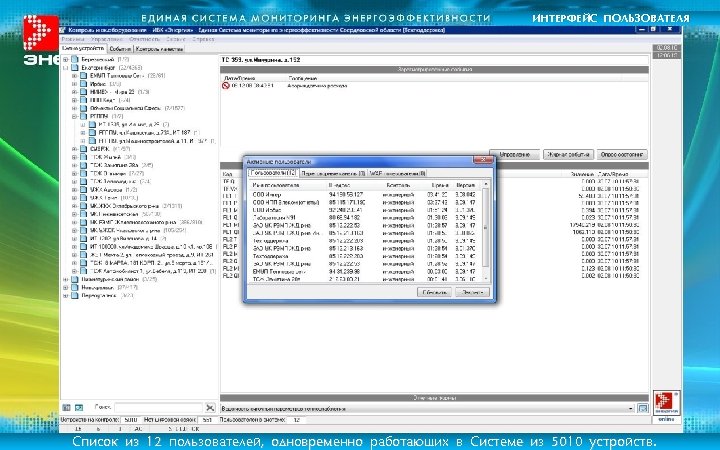Select the Пользователи (12) tab in the dialog
This screenshot has height=450, width=720.
pos(273,173)
